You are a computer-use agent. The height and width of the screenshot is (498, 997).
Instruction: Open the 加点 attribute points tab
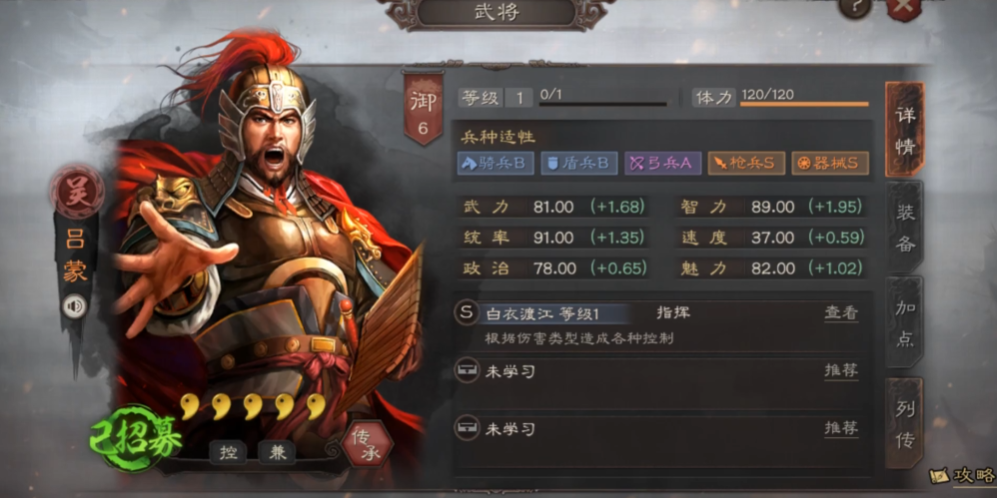905,324
